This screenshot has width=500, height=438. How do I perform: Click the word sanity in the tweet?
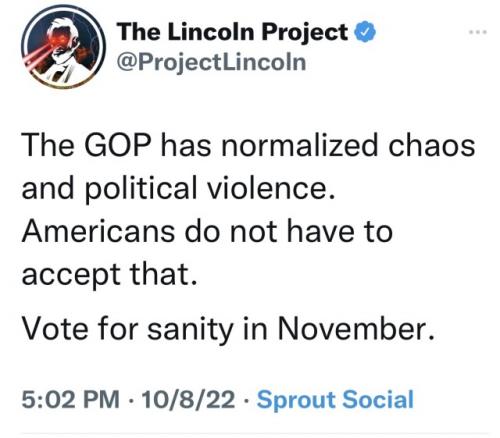[190, 330]
